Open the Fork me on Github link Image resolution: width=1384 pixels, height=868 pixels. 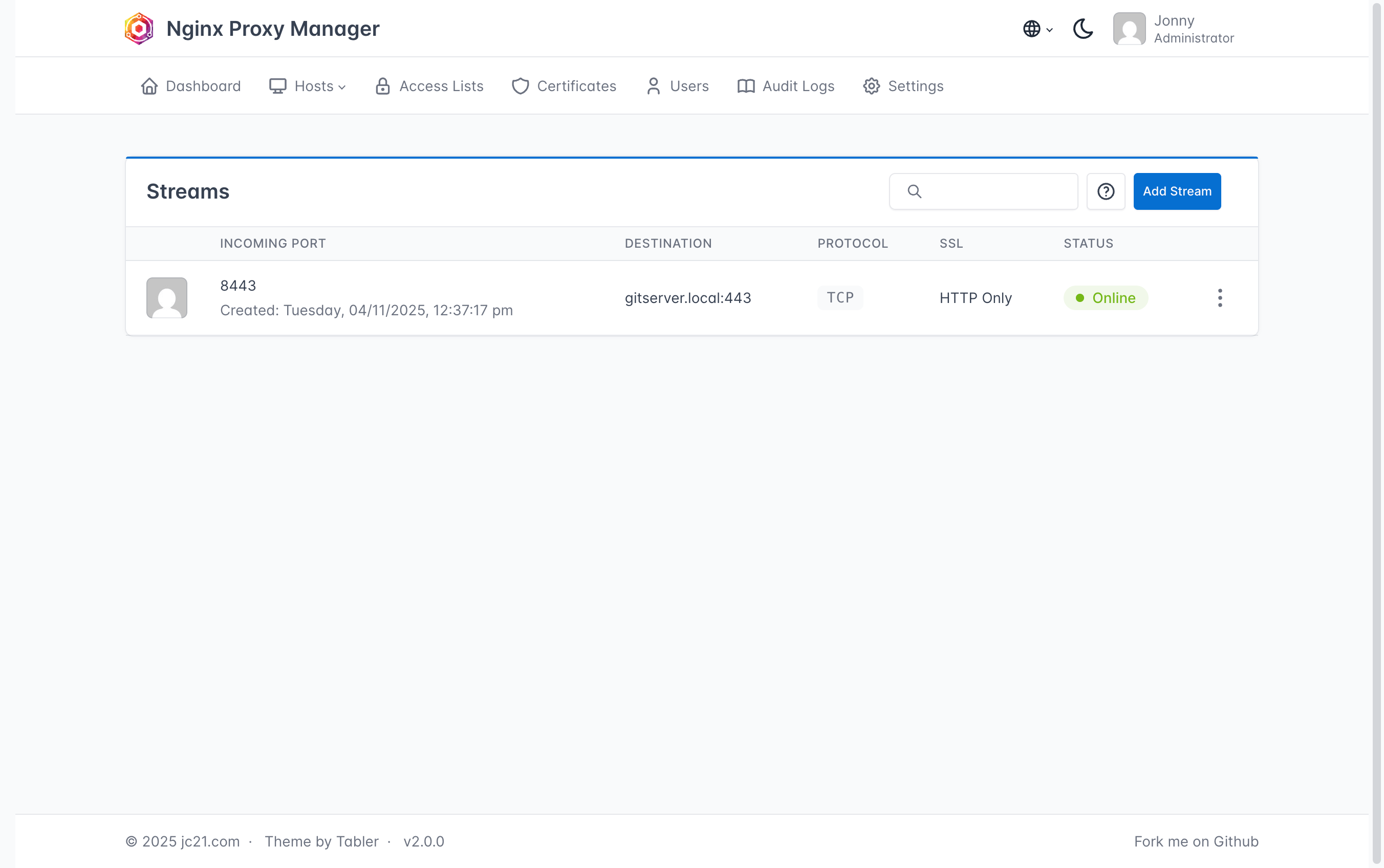coord(1196,841)
